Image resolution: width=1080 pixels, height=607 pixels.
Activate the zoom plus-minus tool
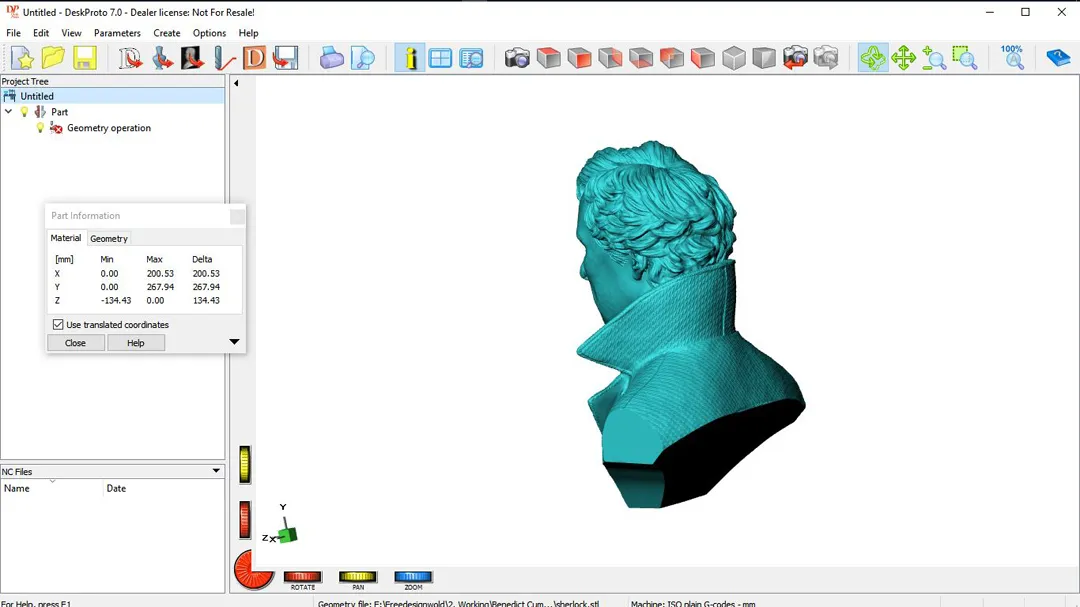[934, 58]
